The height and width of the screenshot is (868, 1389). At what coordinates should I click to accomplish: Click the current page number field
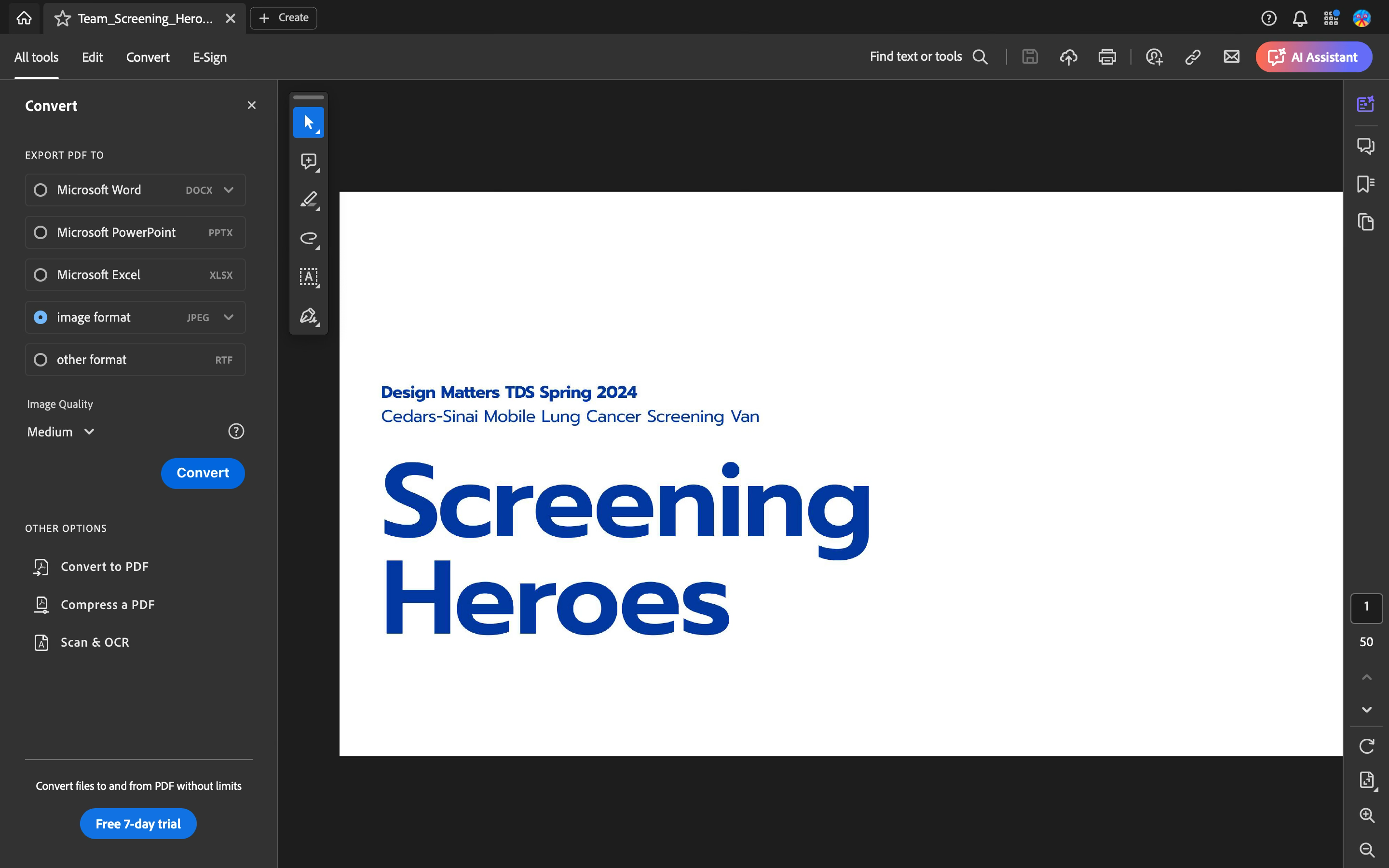pos(1366,607)
